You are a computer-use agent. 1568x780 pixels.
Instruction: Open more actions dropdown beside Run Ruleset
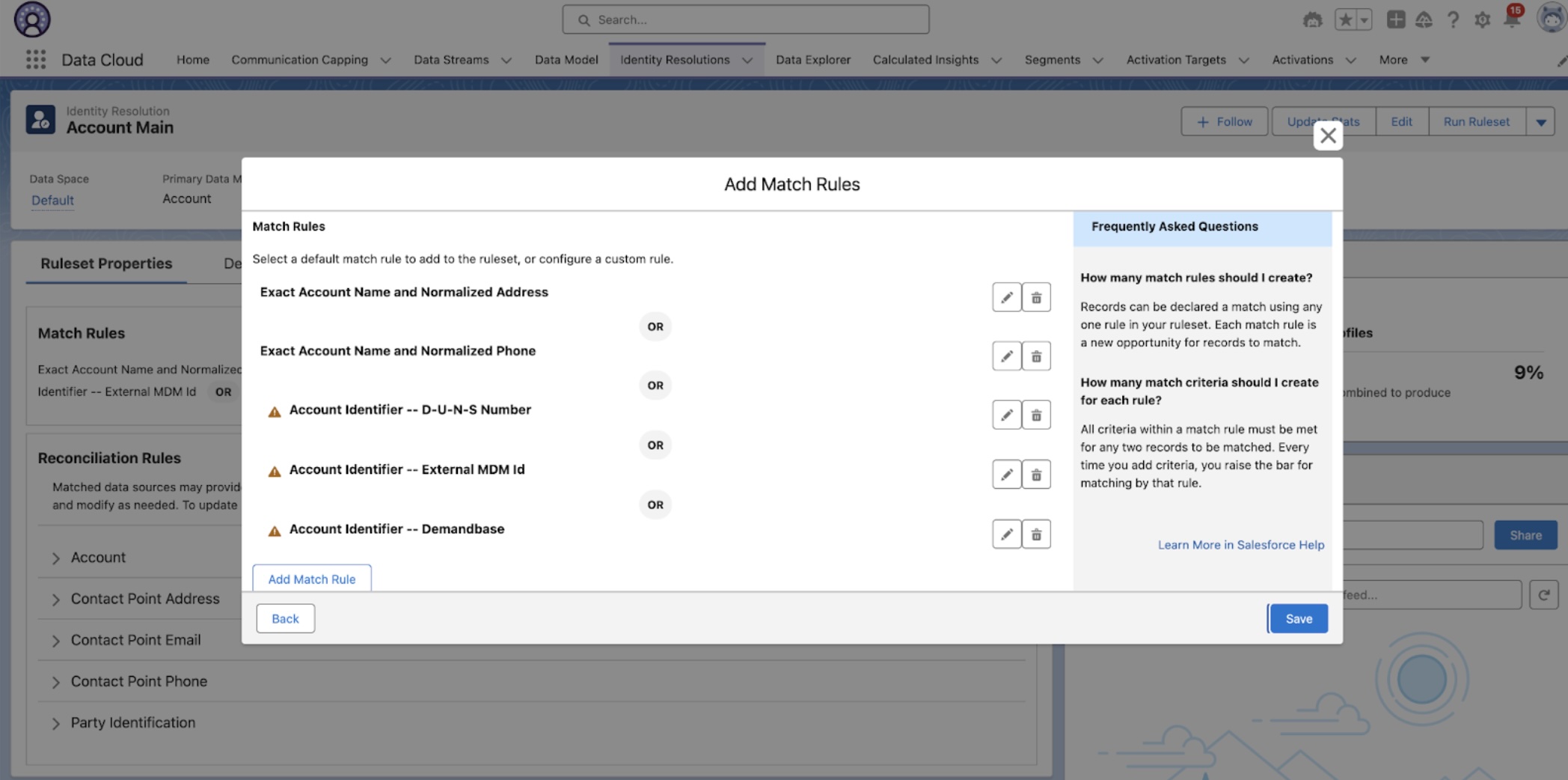point(1540,122)
